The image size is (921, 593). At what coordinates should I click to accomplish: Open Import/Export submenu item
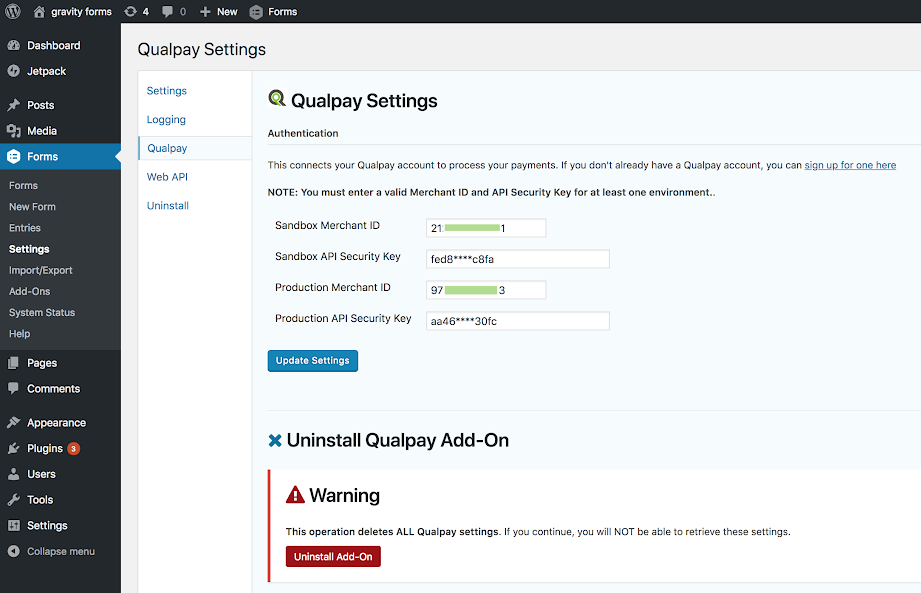click(41, 270)
